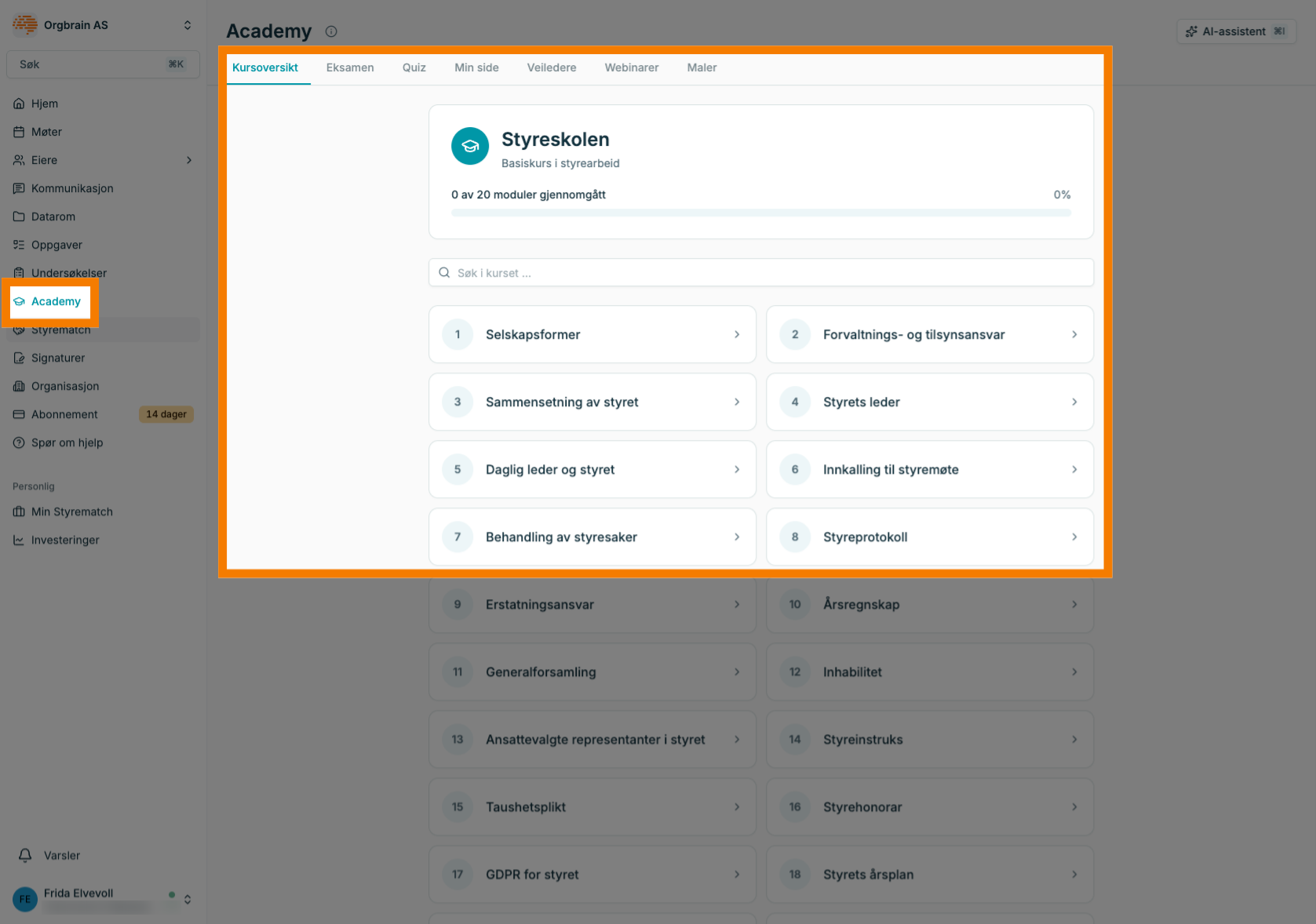This screenshot has width=1316, height=924.
Task: Click the Søk sidebar search box
Action: 103,64
